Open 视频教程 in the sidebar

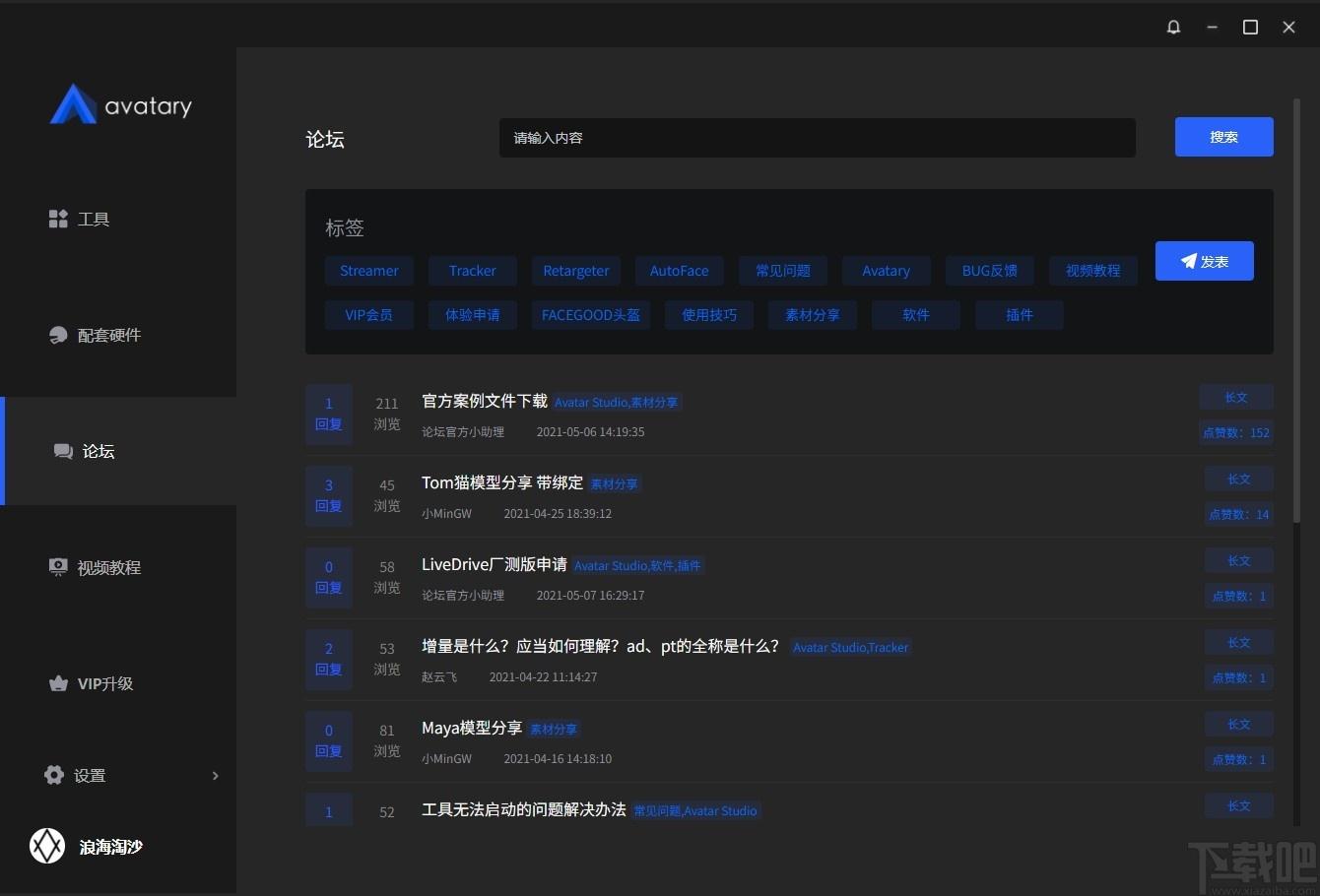95,567
